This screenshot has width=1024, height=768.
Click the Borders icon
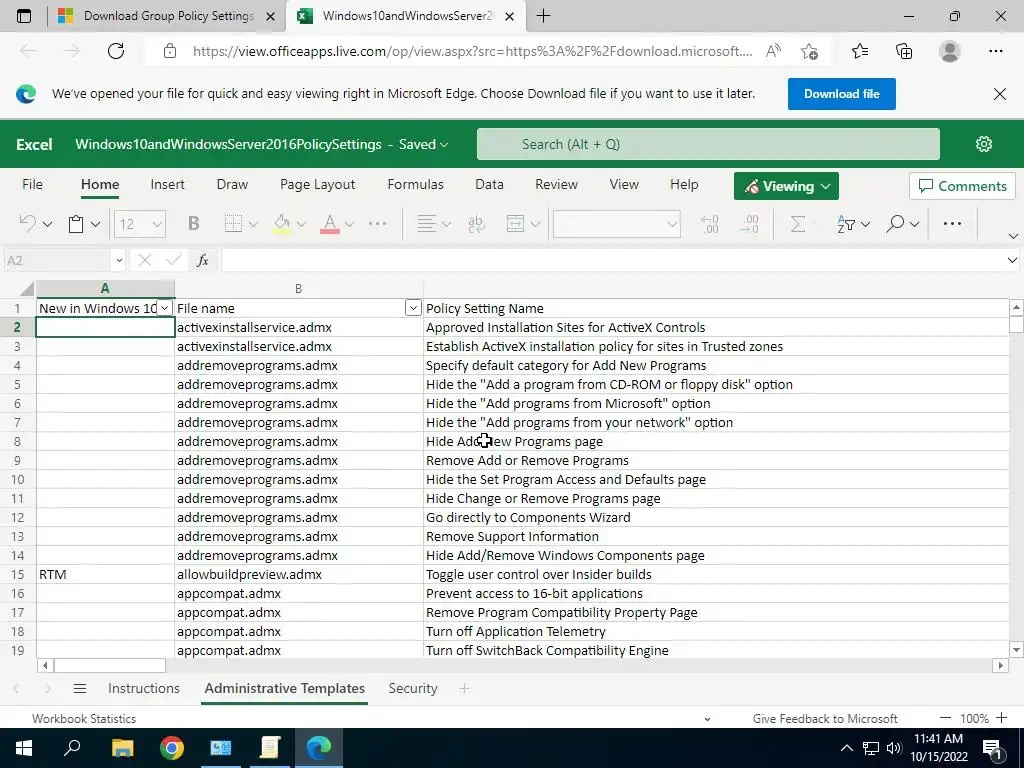[233, 224]
